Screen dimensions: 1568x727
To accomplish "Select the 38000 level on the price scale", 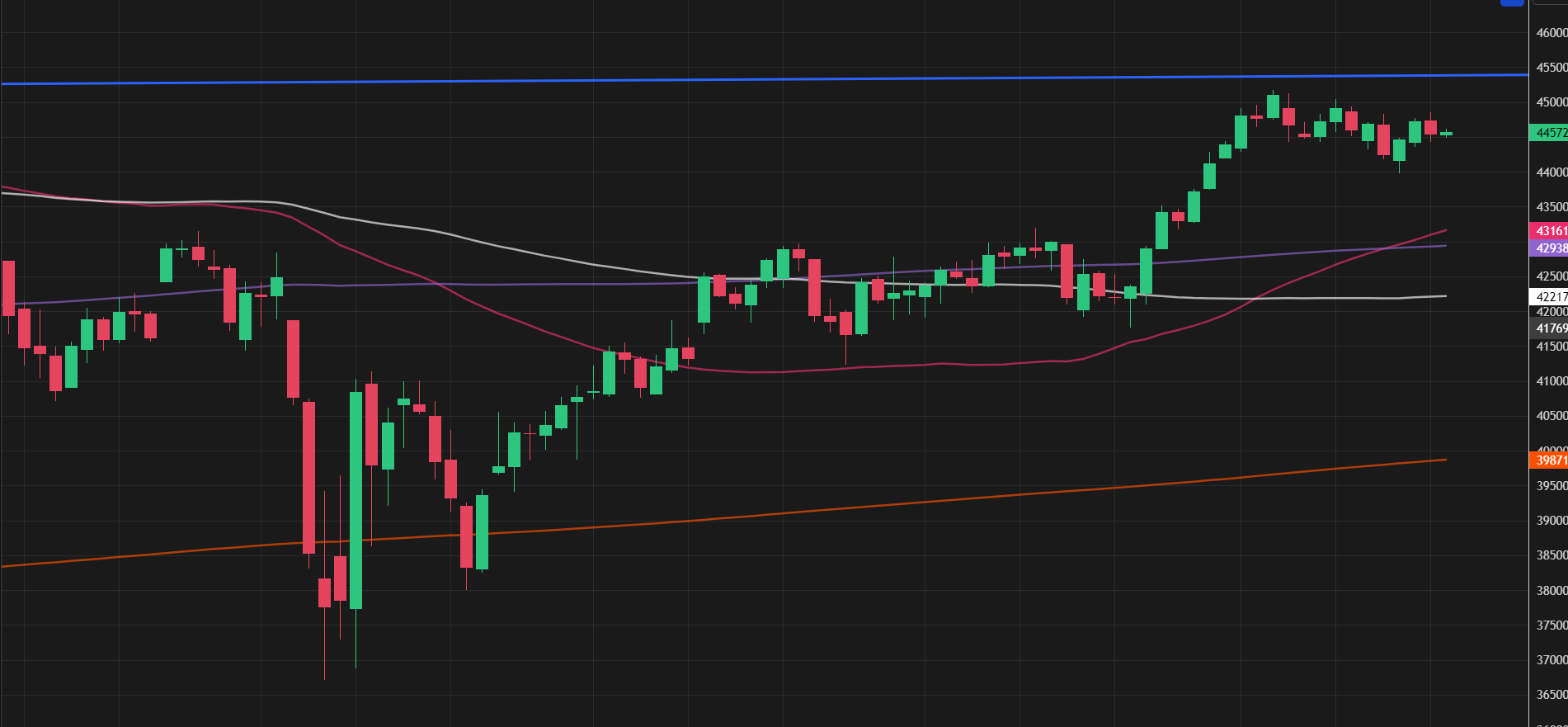I will coord(1551,590).
